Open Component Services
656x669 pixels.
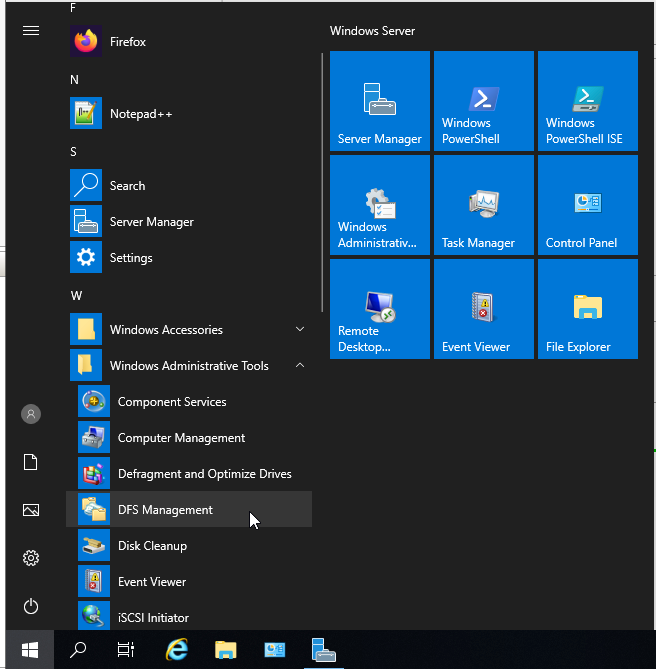(x=189, y=401)
